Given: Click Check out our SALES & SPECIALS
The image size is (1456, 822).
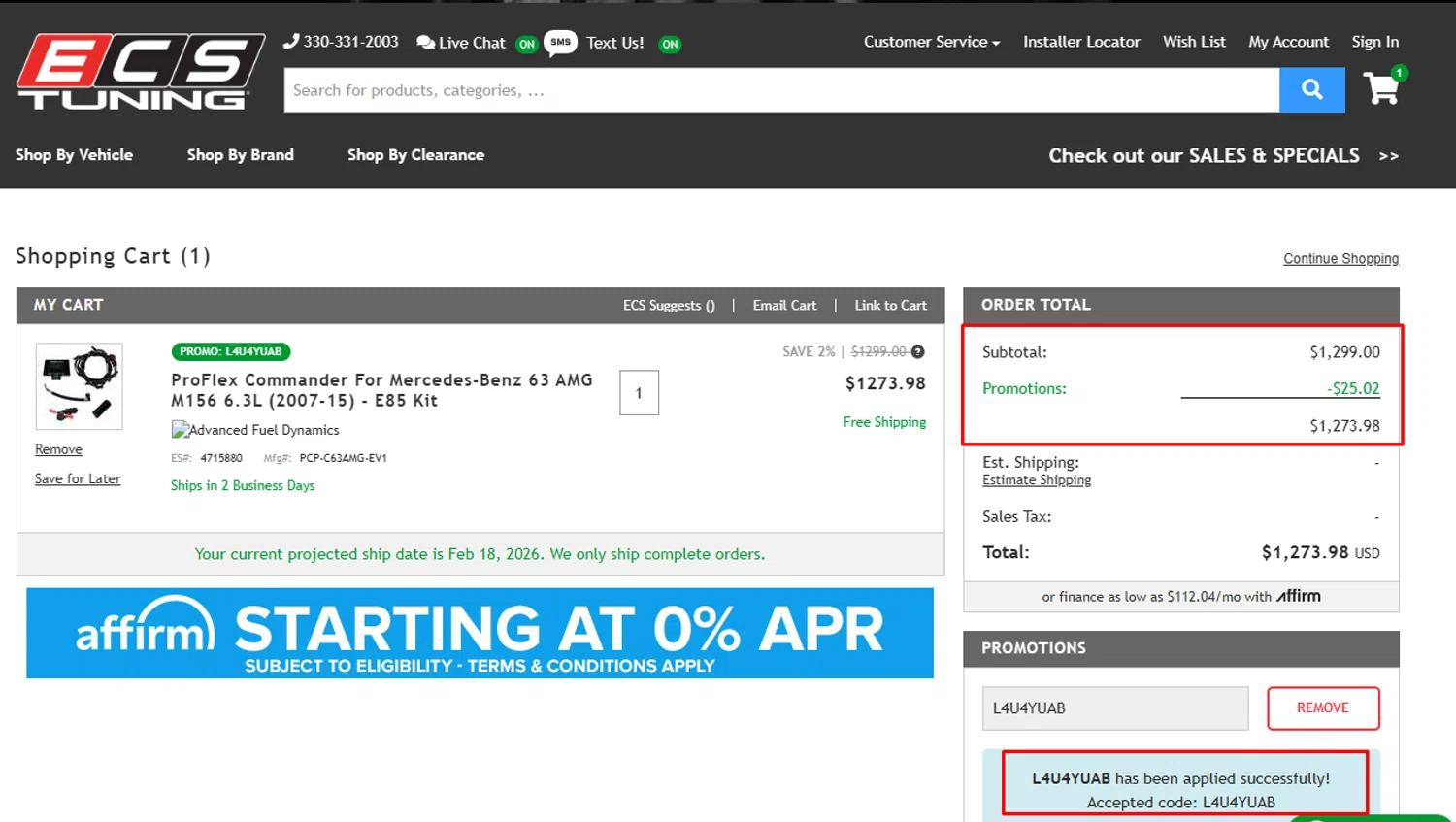Looking at the screenshot, I should [x=1223, y=156].
